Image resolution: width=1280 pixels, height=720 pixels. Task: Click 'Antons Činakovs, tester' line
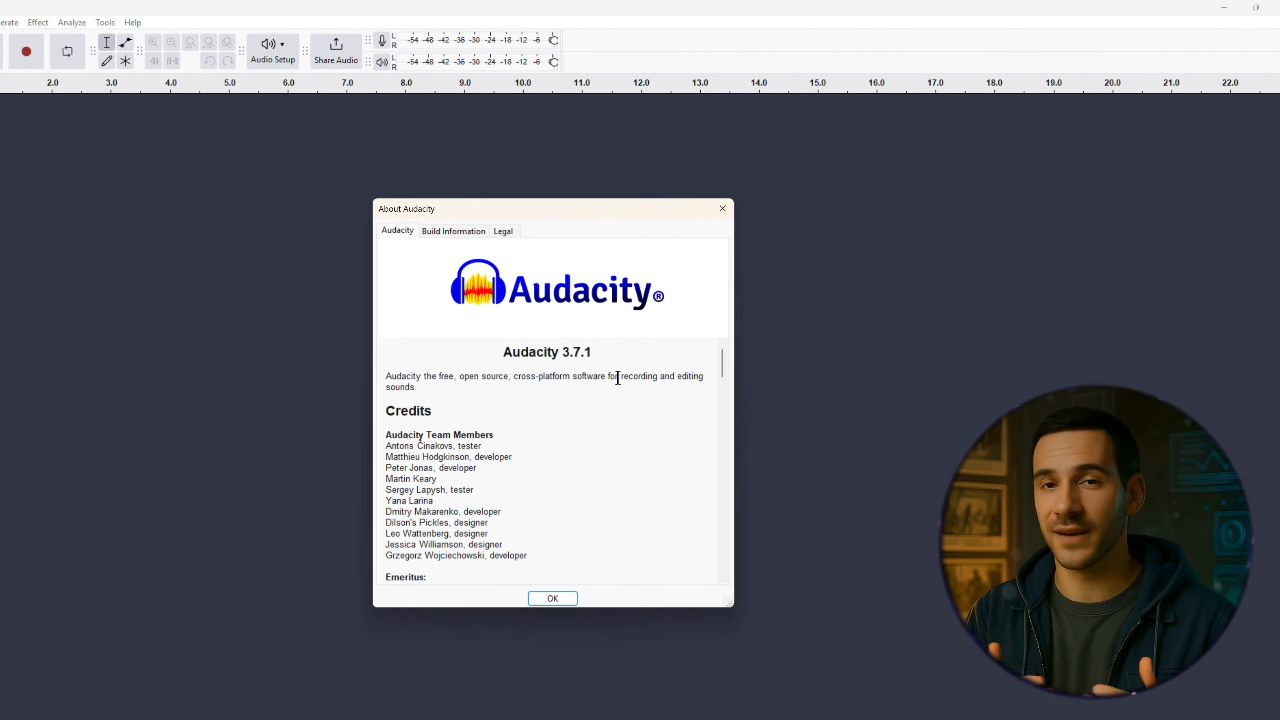pyautogui.click(x=433, y=446)
